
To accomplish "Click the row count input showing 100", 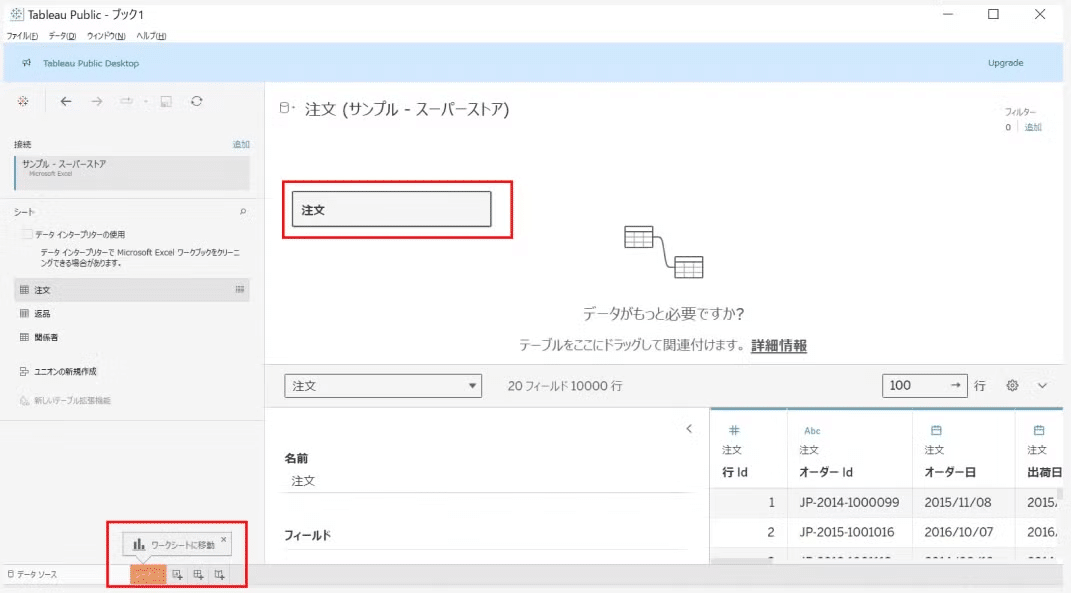I will (915, 385).
